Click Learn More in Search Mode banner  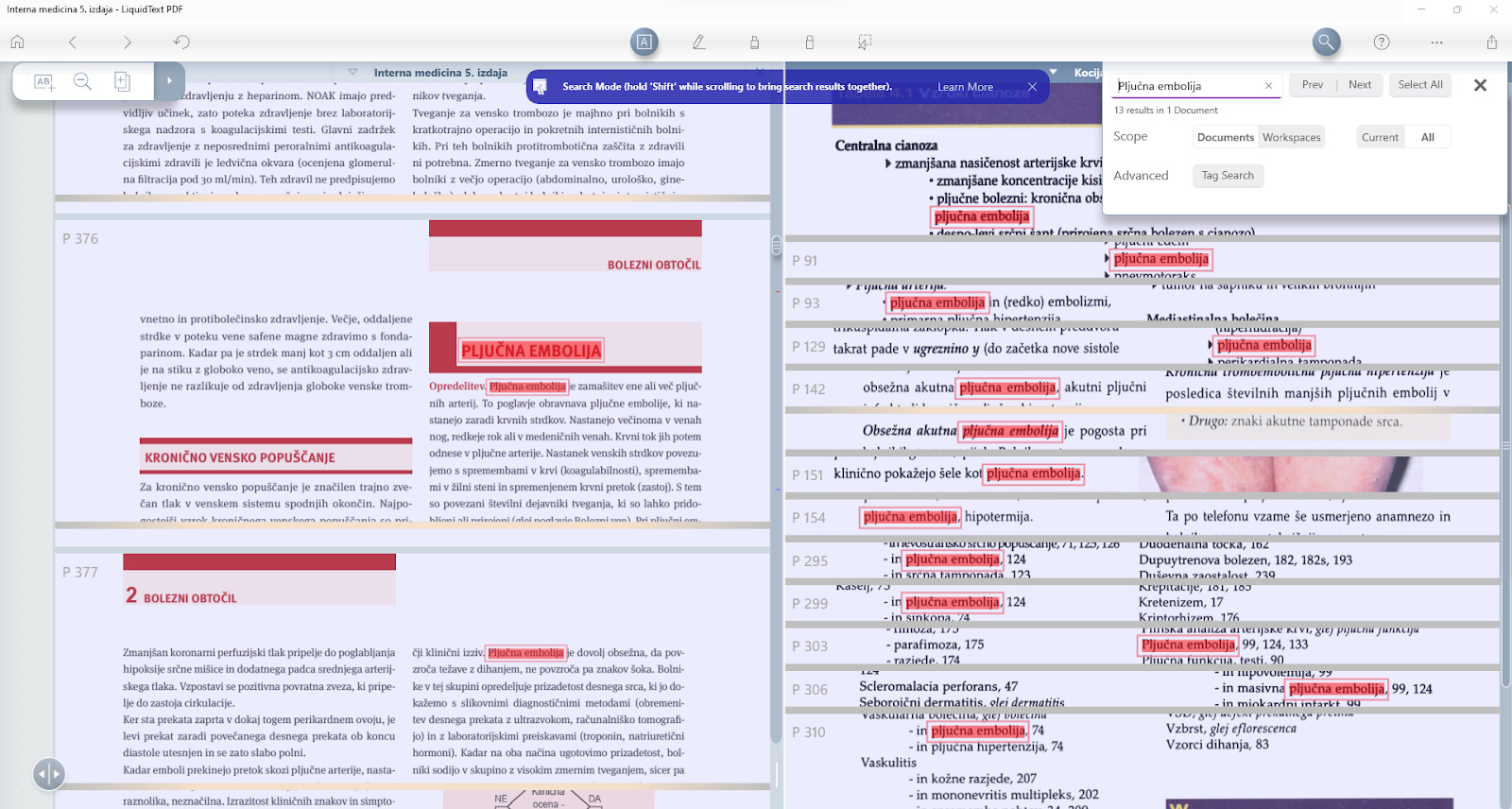965,86
